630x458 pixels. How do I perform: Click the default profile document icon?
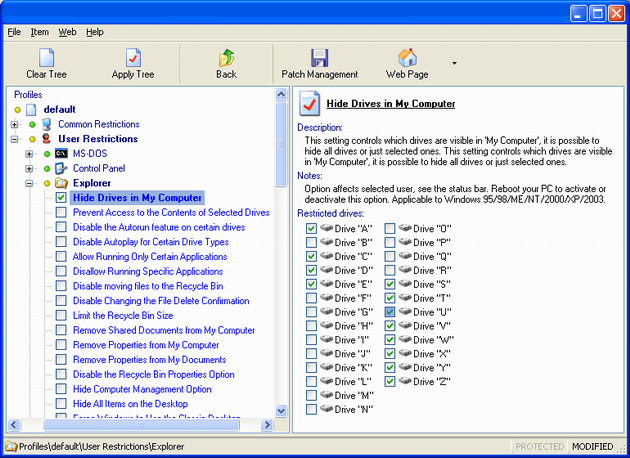pos(30,109)
